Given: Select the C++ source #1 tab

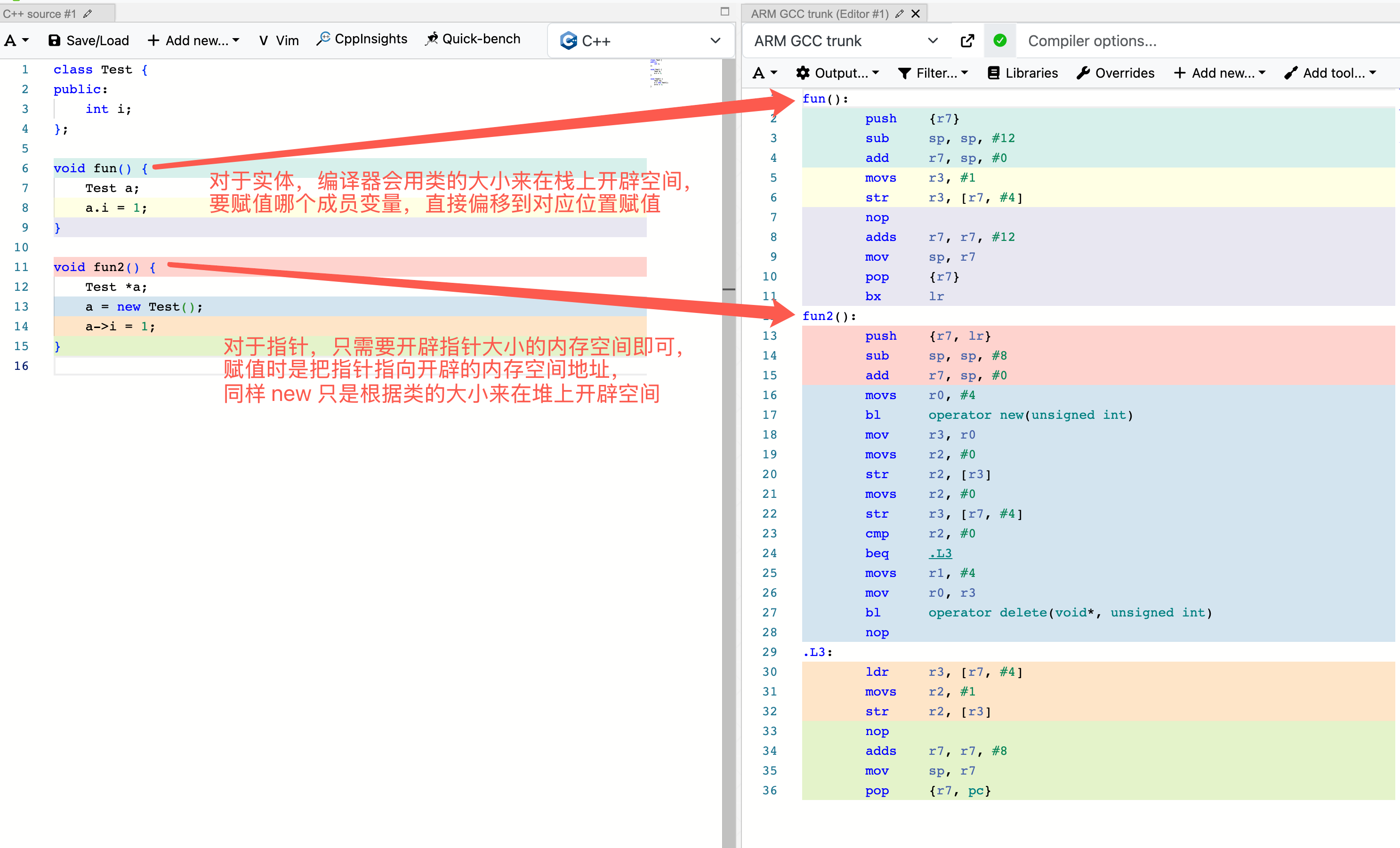Looking at the screenshot, I should (39, 14).
